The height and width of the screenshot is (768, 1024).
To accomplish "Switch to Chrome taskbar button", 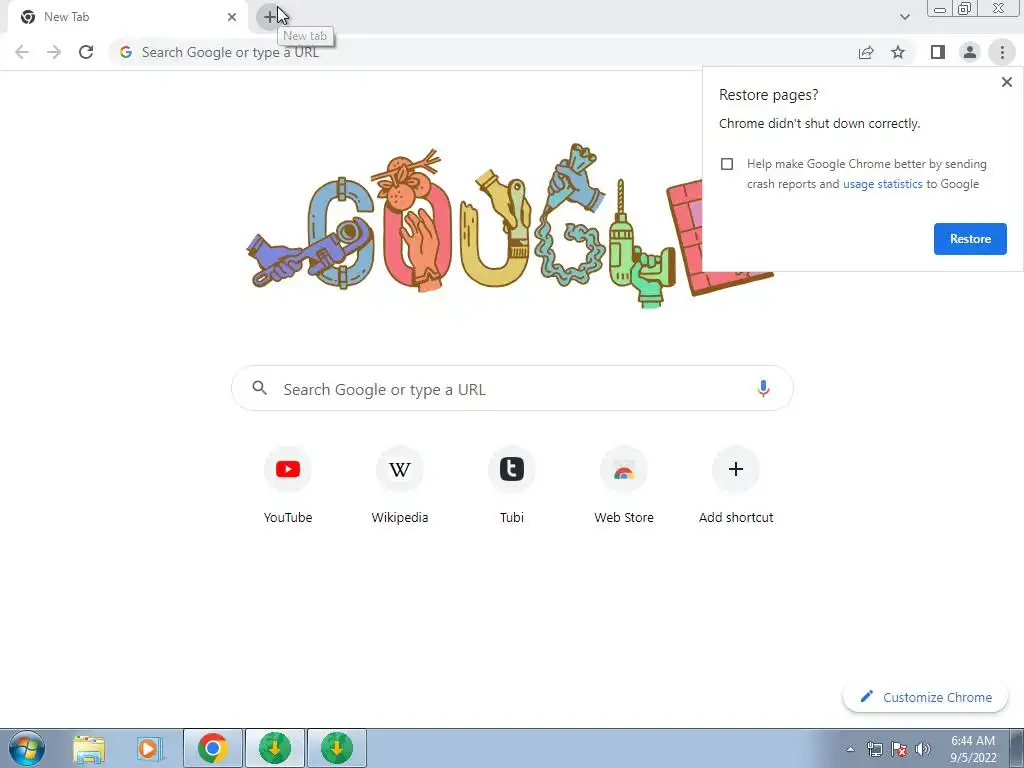I will point(213,748).
